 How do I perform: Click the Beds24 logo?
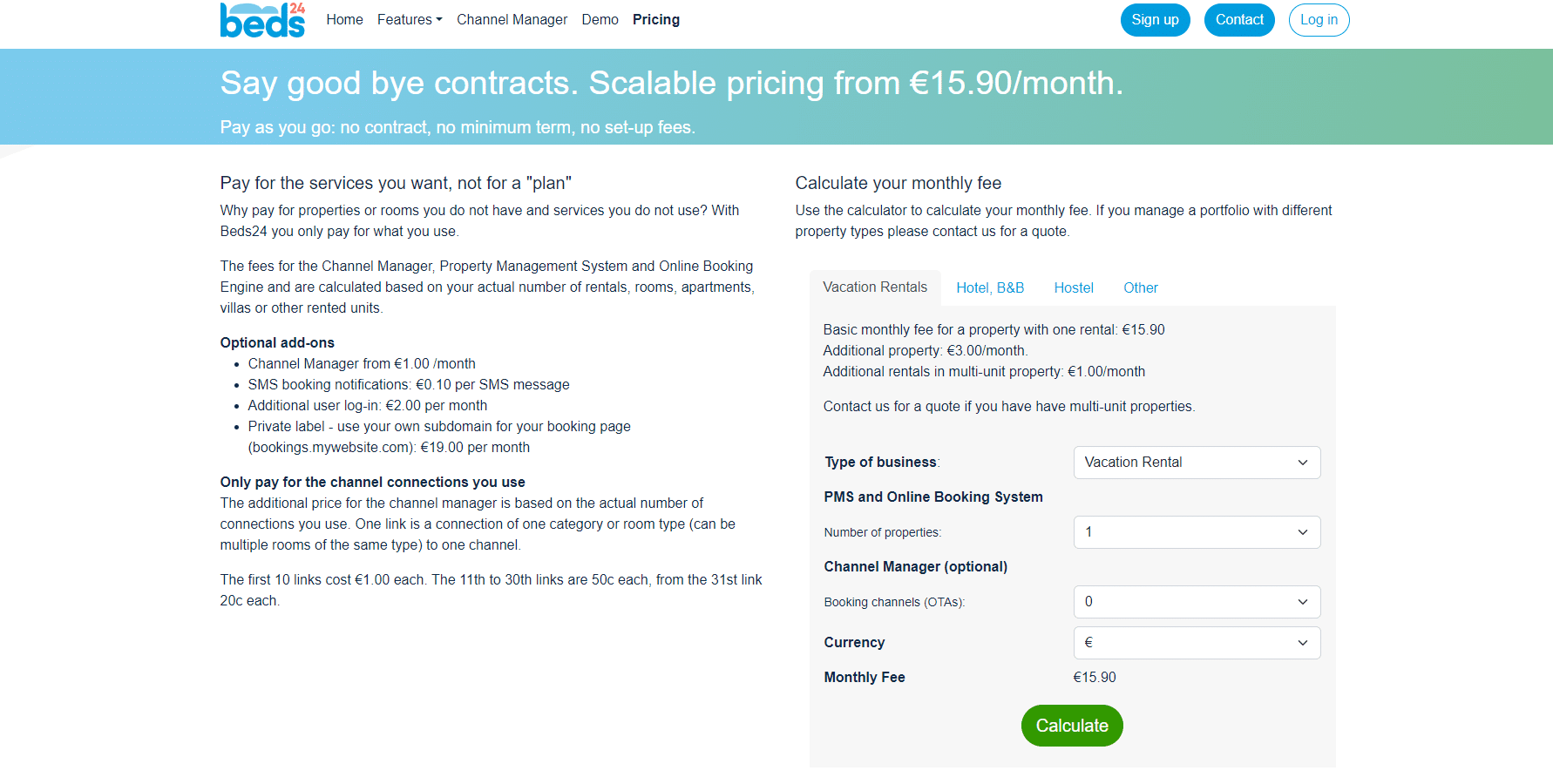click(262, 20)
